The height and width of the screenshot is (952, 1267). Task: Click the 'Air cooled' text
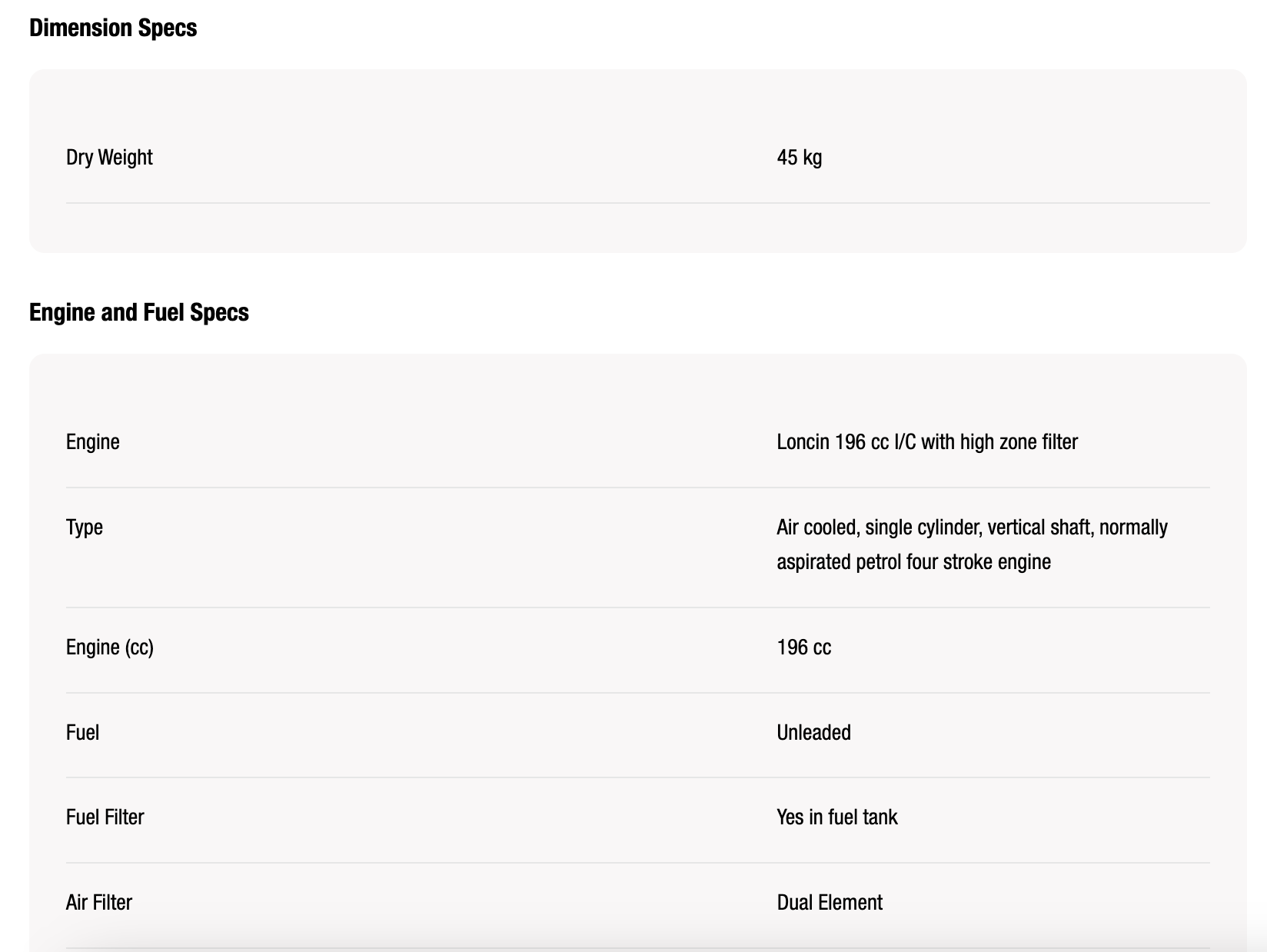click(x=817, y=528)
